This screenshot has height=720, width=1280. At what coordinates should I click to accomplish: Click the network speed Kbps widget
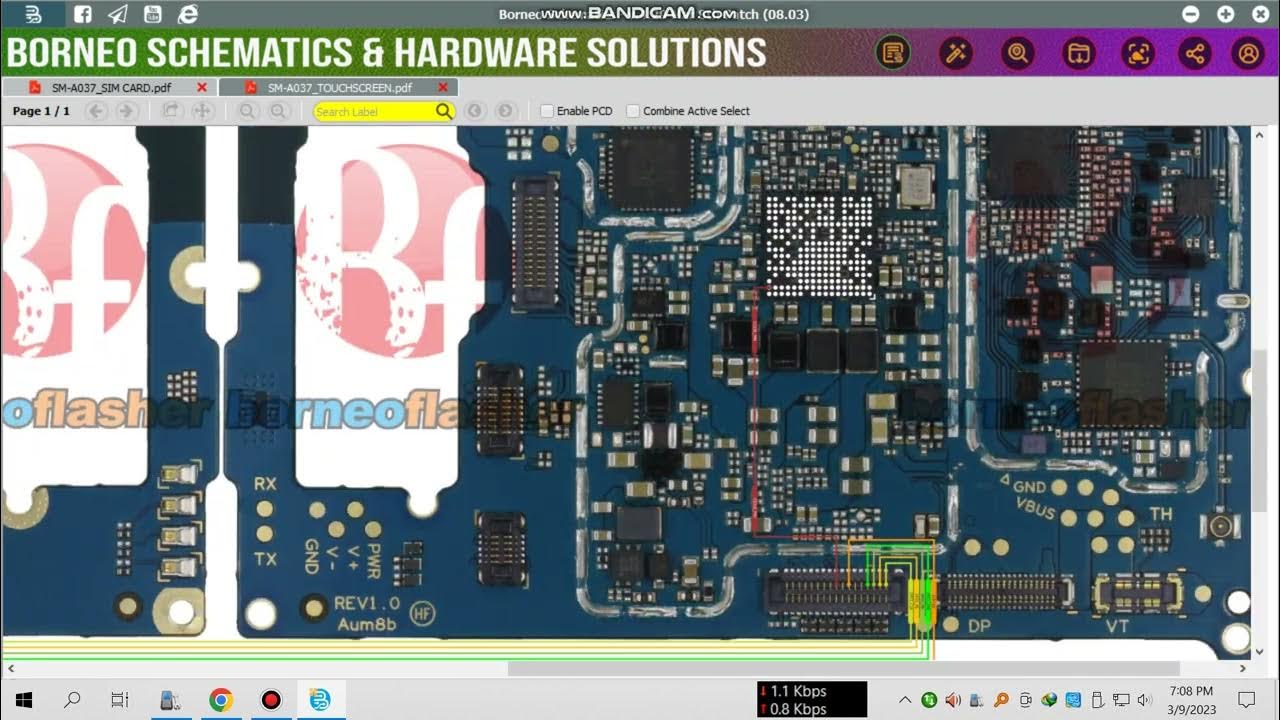(812, 700)
